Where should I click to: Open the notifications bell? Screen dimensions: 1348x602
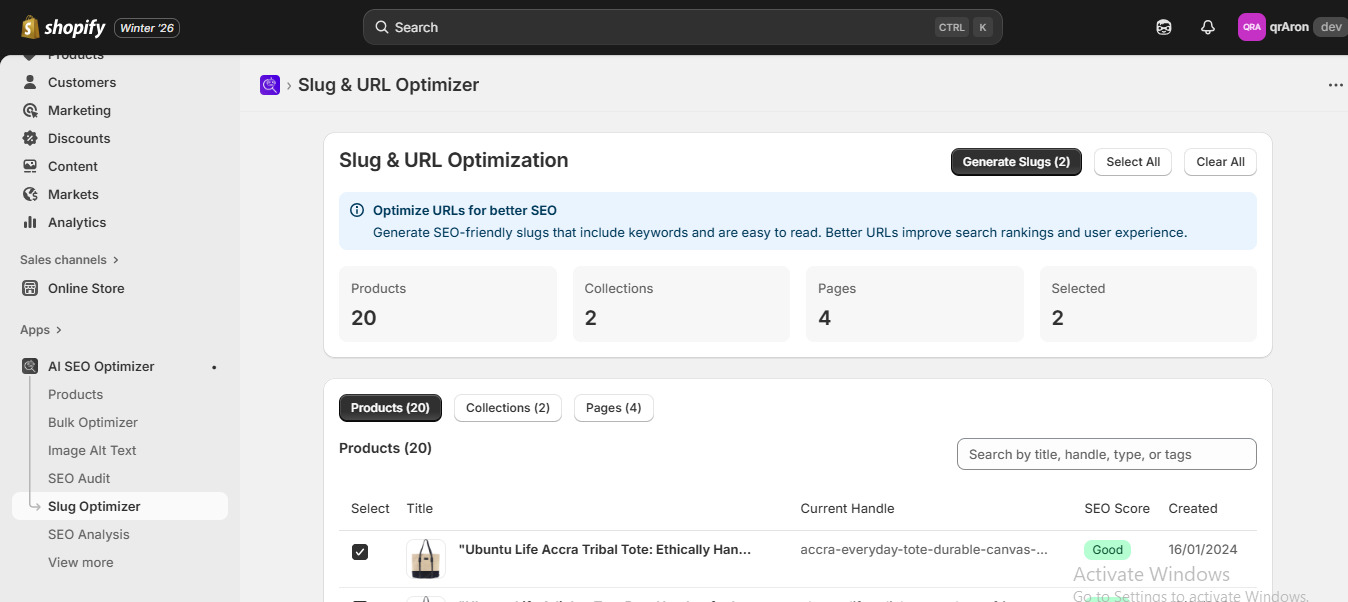(x=1207, y=27)
